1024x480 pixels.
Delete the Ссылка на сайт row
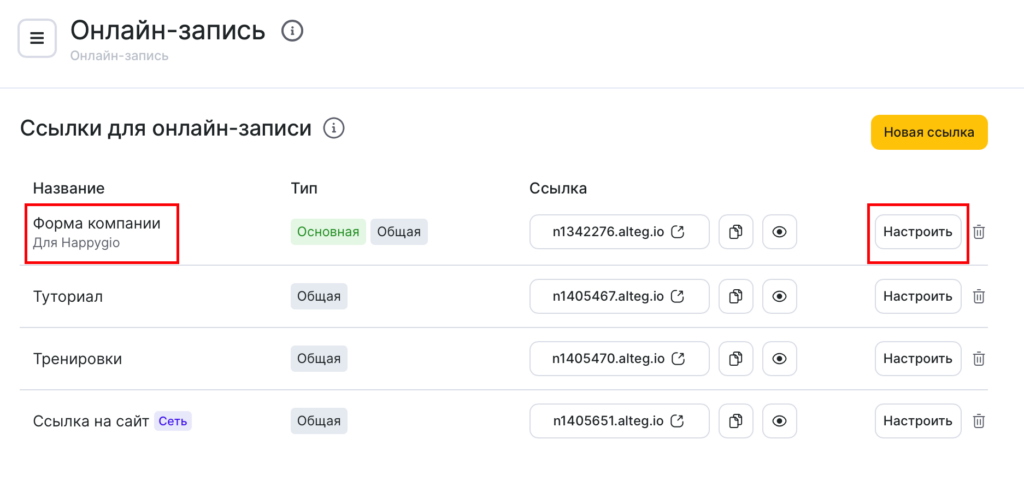click(x=979, y=421)
